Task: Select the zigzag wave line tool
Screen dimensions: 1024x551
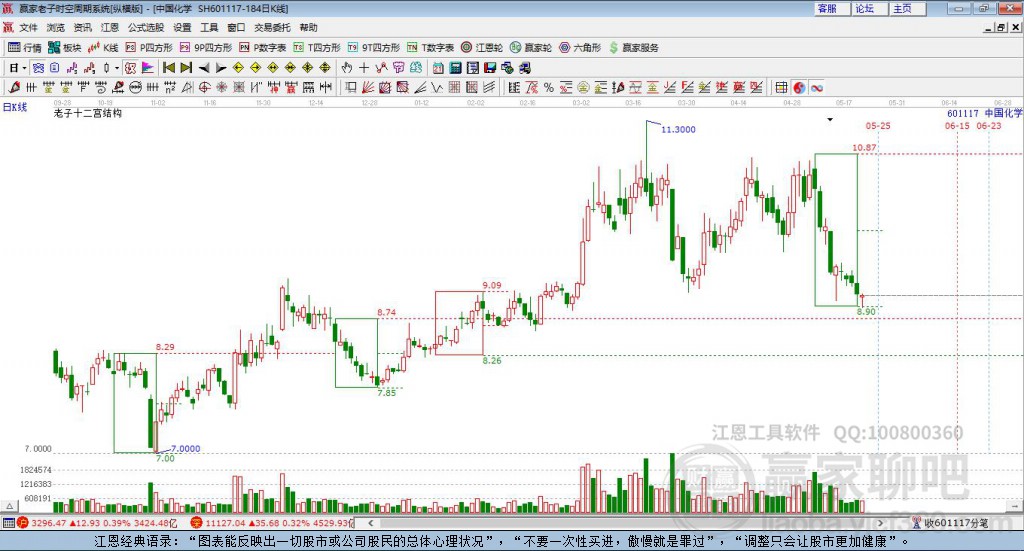Action: [438, 87]
